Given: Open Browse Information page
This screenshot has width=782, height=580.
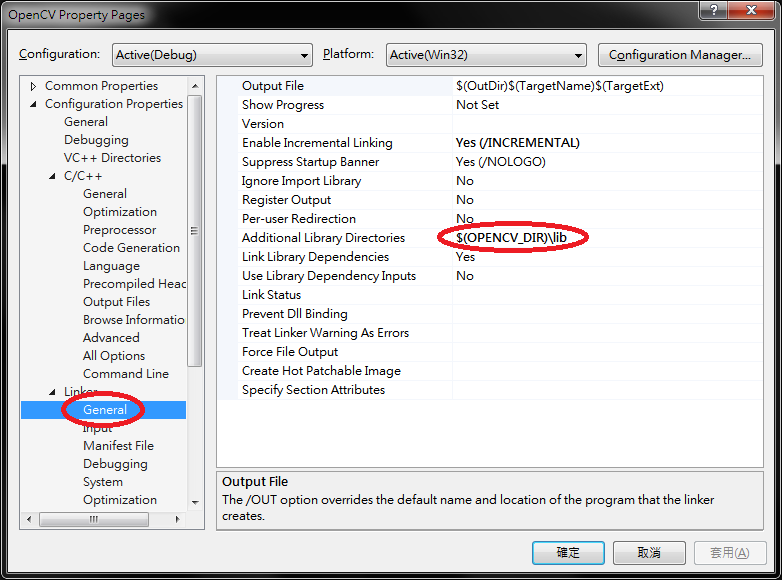Looking at the screenshot, I should click(x=134, y=320).
